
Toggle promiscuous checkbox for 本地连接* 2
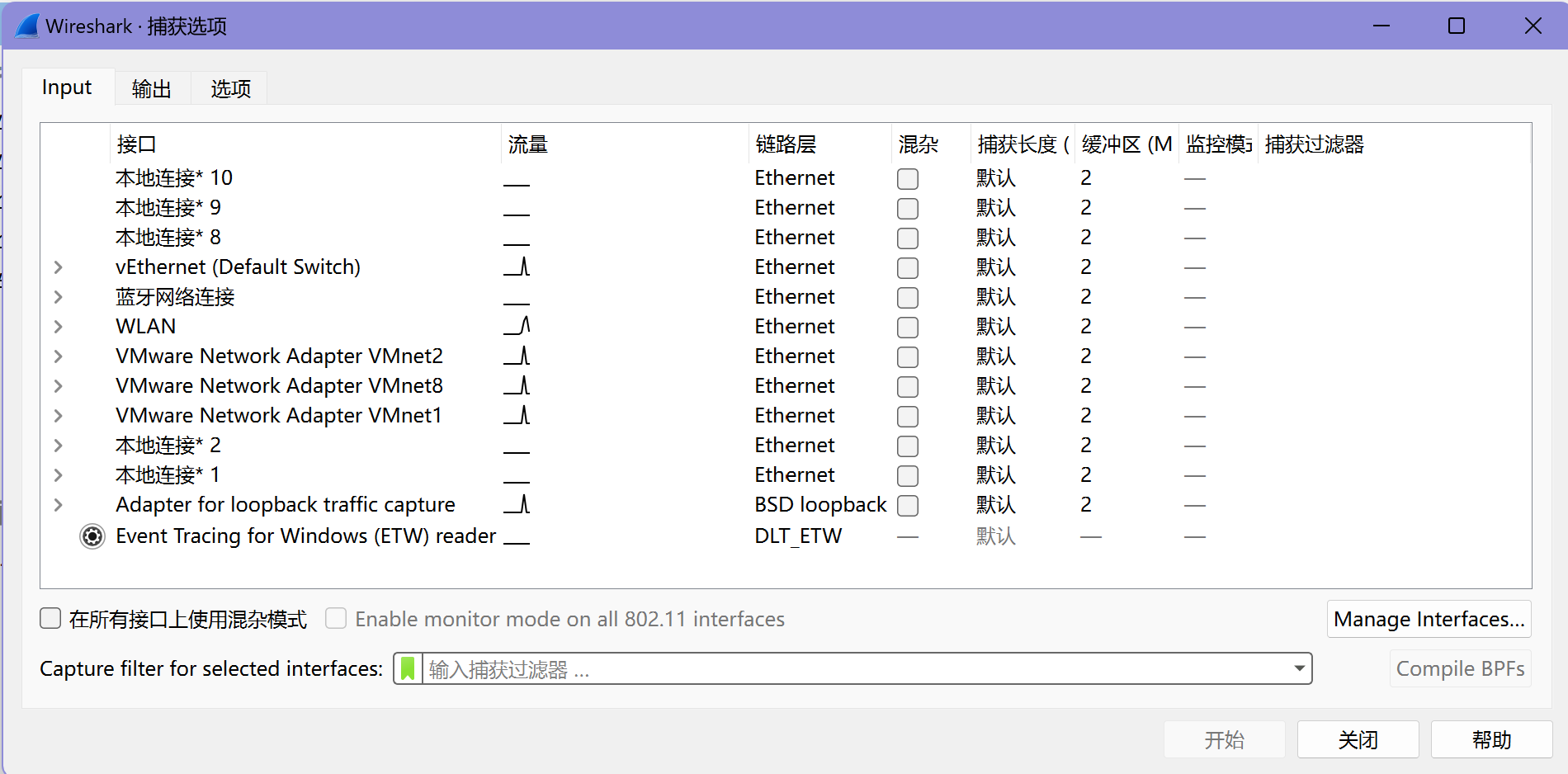coord(908,446)
